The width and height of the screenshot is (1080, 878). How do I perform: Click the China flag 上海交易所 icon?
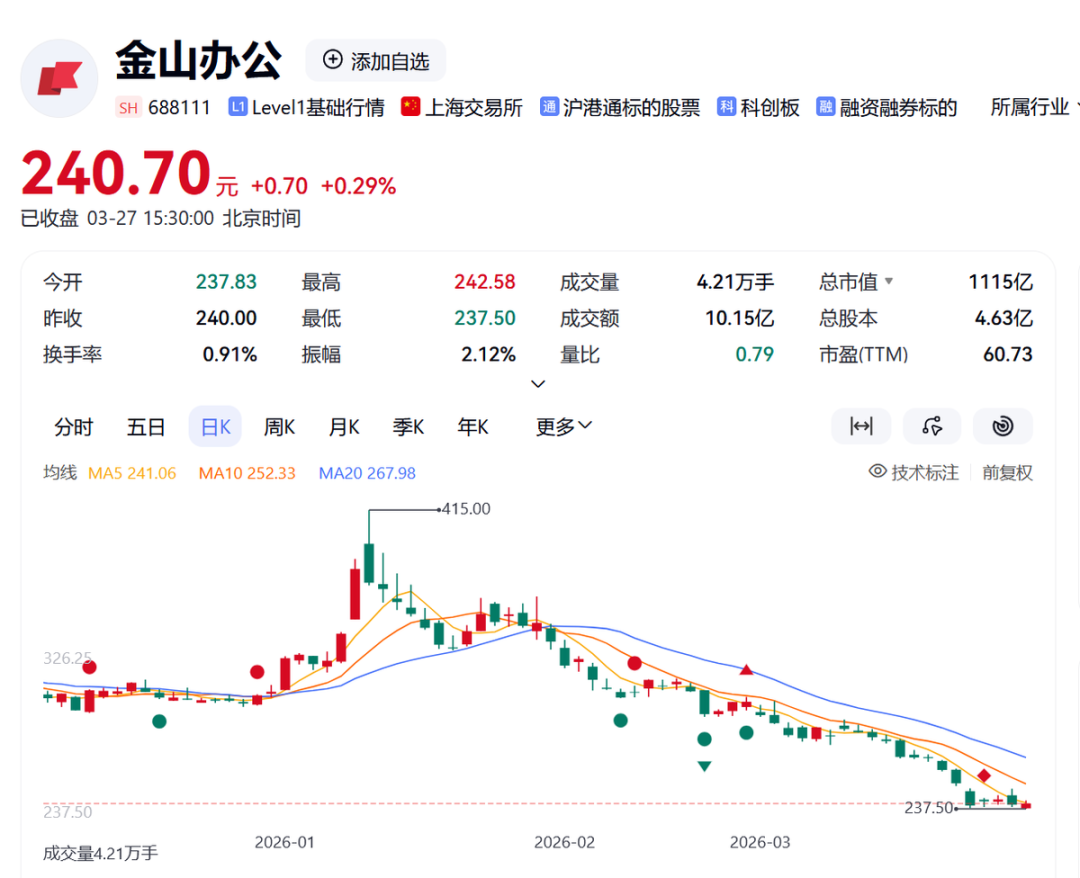point(411,107)
